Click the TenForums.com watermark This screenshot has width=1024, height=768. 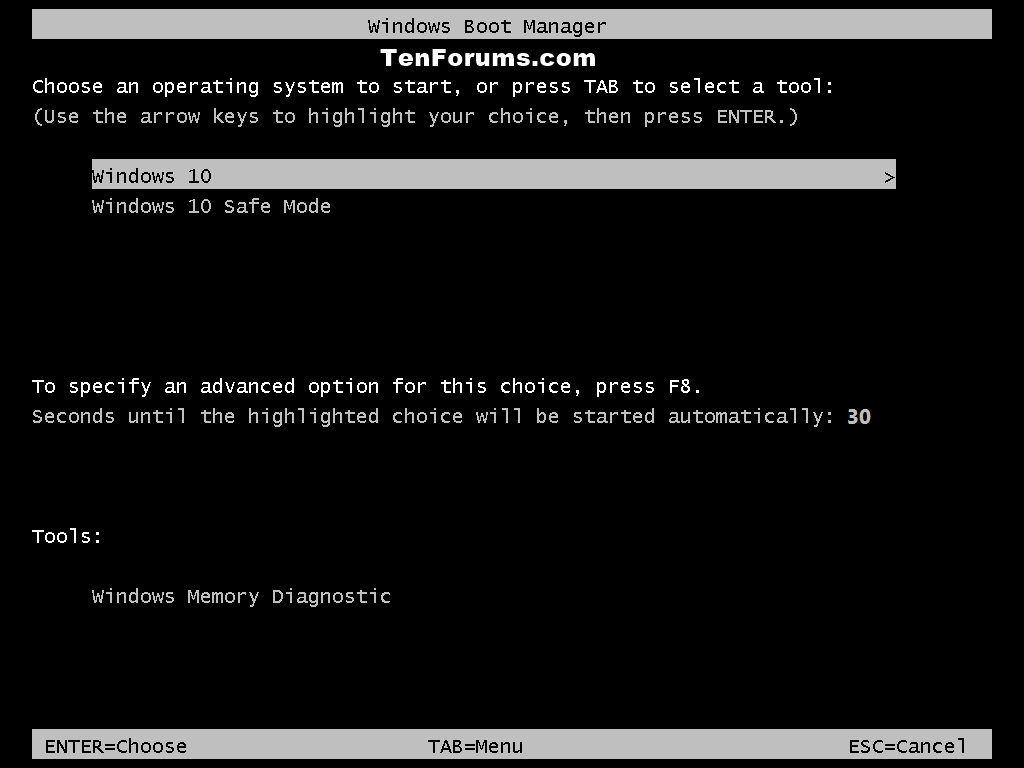tap(488, 58)
